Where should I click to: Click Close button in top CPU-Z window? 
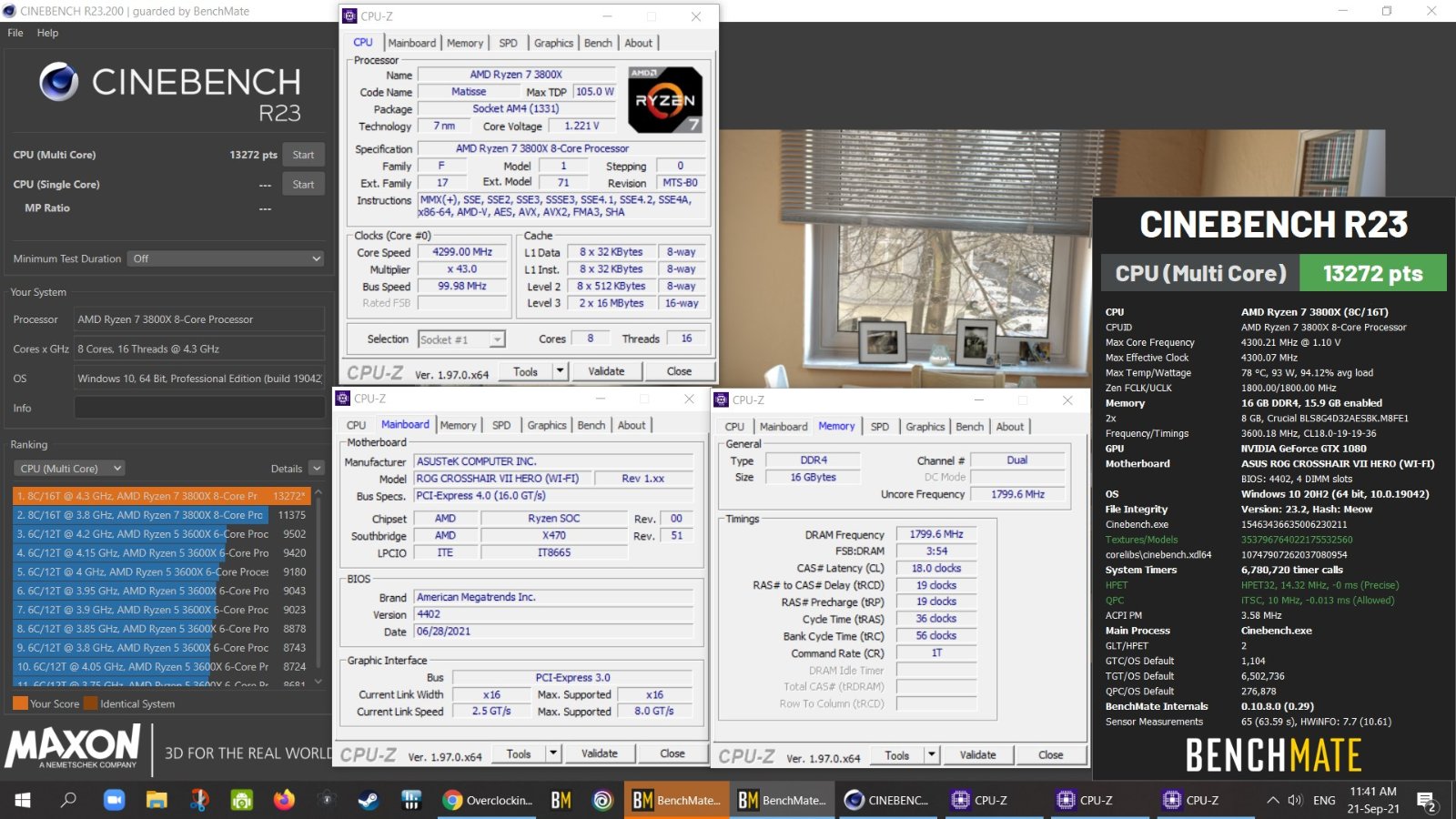[679, 371]
